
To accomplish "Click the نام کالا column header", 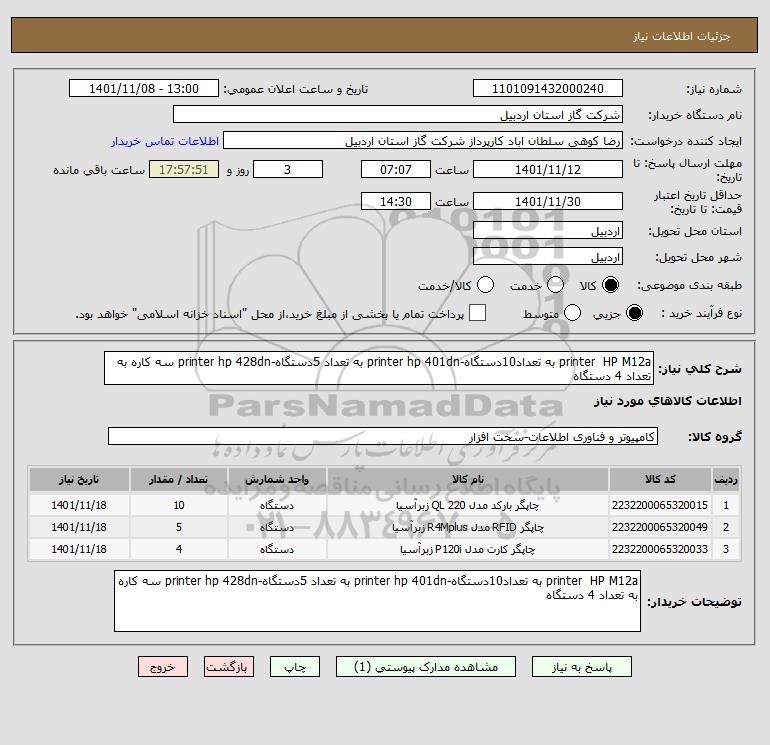I will pos(468,479).
